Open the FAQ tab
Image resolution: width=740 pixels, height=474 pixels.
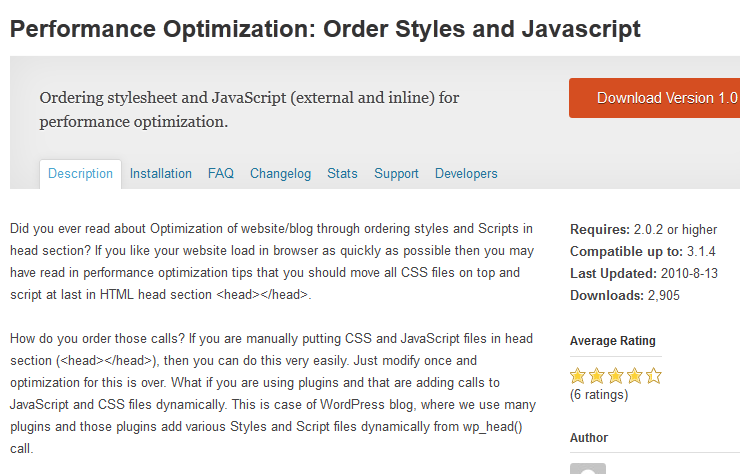[221, 174]
